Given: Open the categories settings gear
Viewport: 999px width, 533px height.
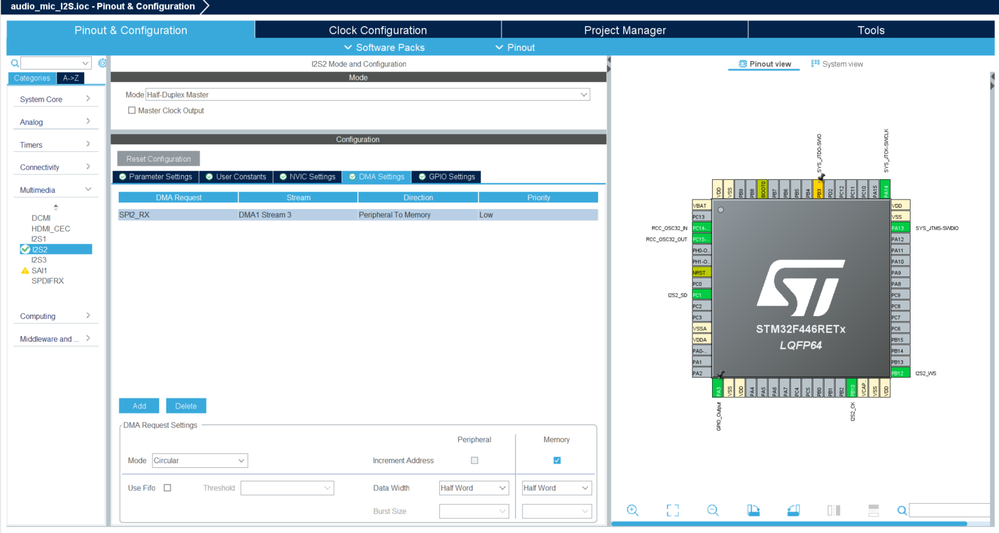Looking at the screenshot, I should [102, 63].
